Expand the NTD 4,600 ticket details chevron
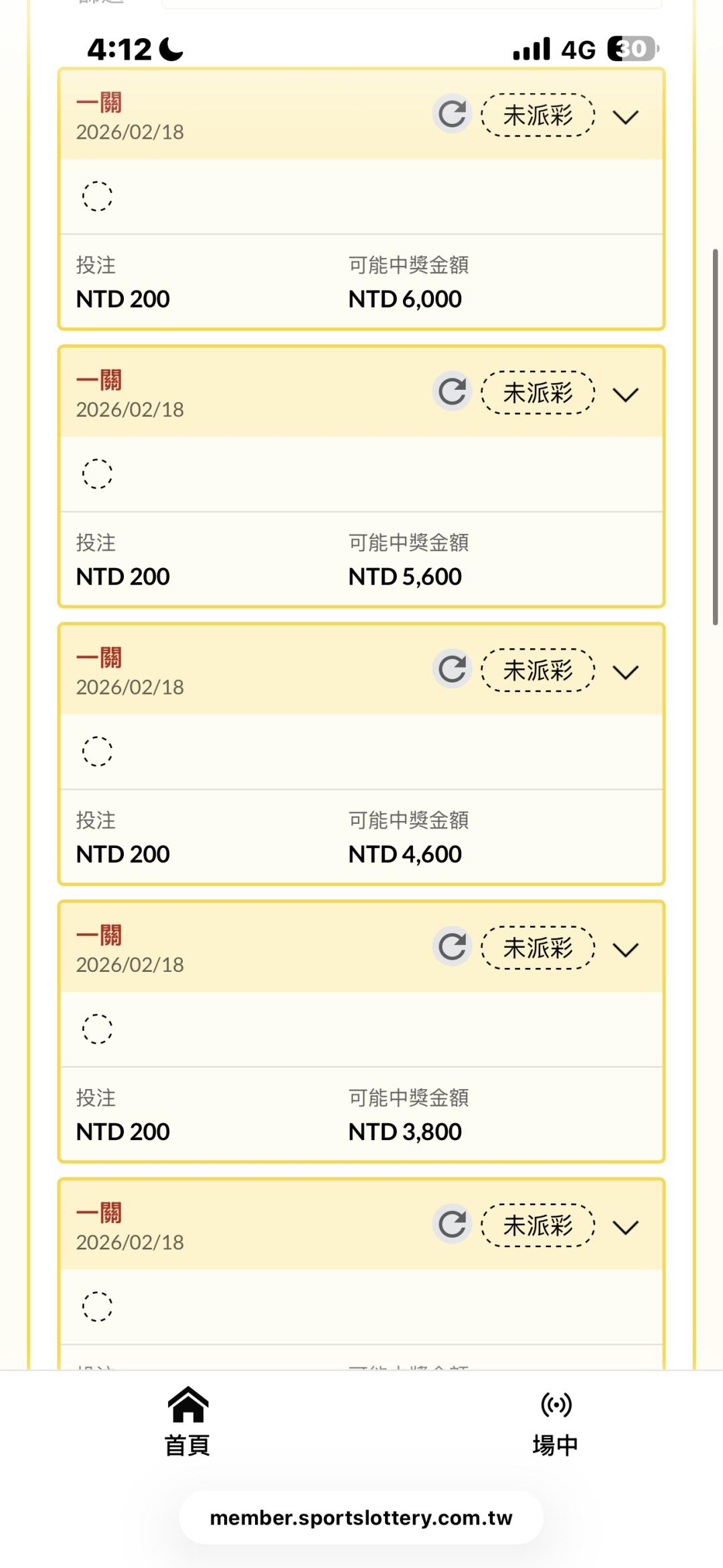Image resolution: width=723 pixels, height=1568 pixels. 626,672
